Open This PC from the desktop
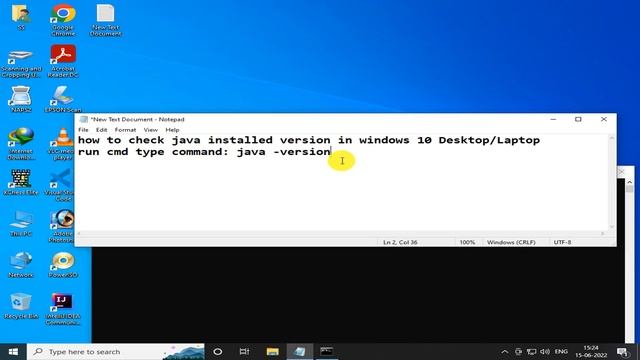 click(x=21, y=224)
